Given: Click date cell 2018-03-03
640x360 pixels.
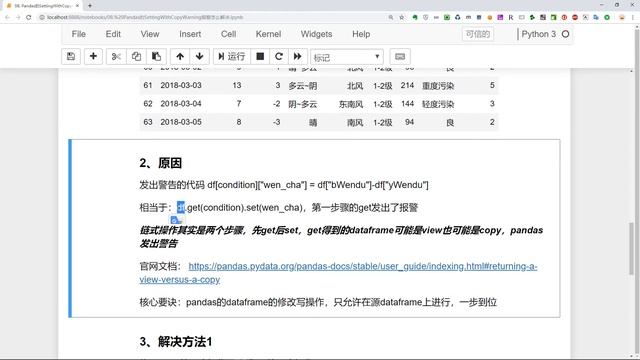Looking at the screenshot, I should pyautogui.click(x=181, y=85).
